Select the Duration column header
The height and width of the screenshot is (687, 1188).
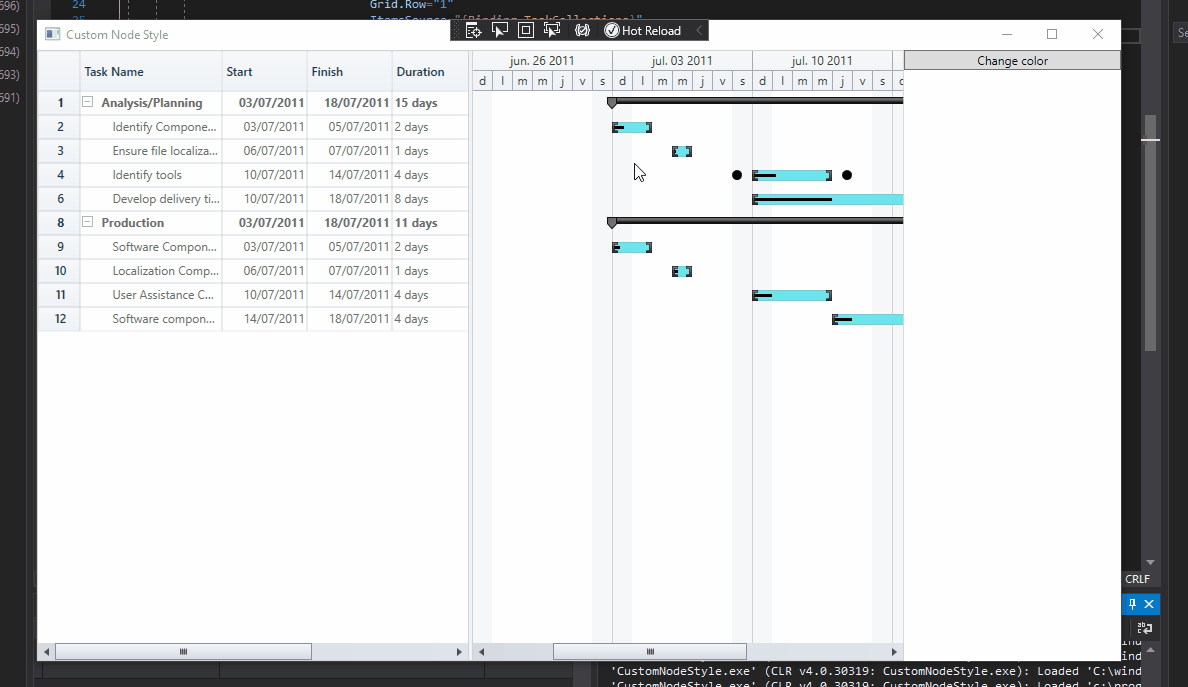(x=428, y=72)
